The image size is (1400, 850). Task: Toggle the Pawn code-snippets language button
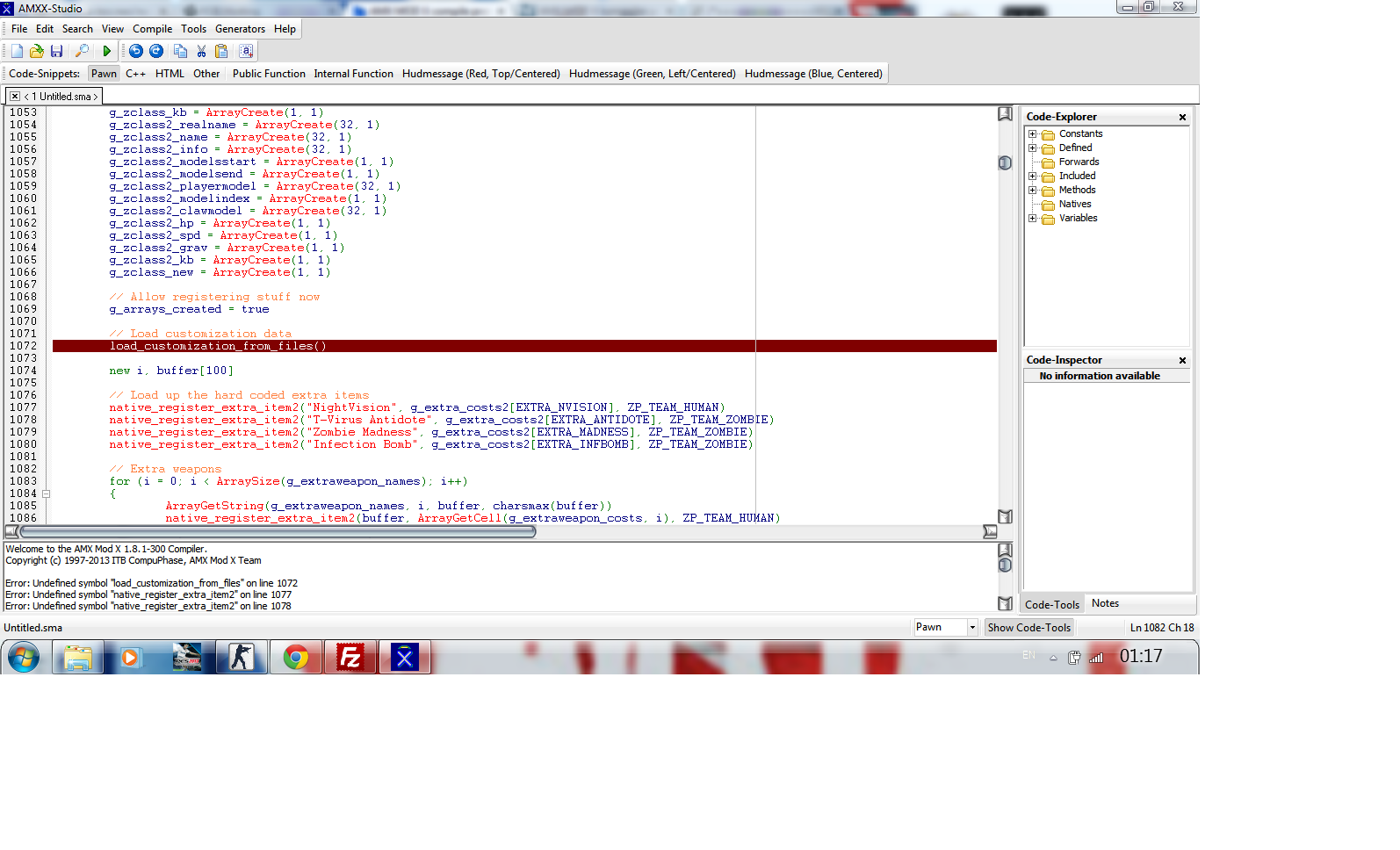click(x=104, y=74)
